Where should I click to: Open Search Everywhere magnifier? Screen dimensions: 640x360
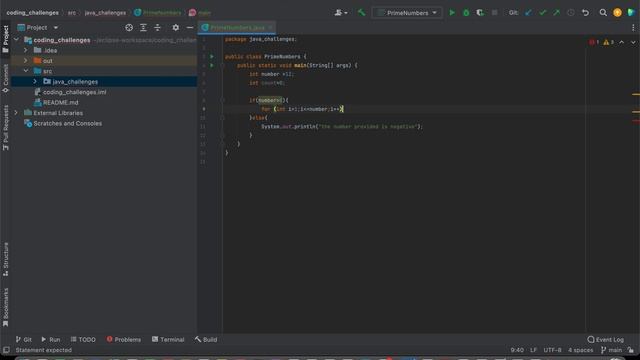click(x=603, y=13)
